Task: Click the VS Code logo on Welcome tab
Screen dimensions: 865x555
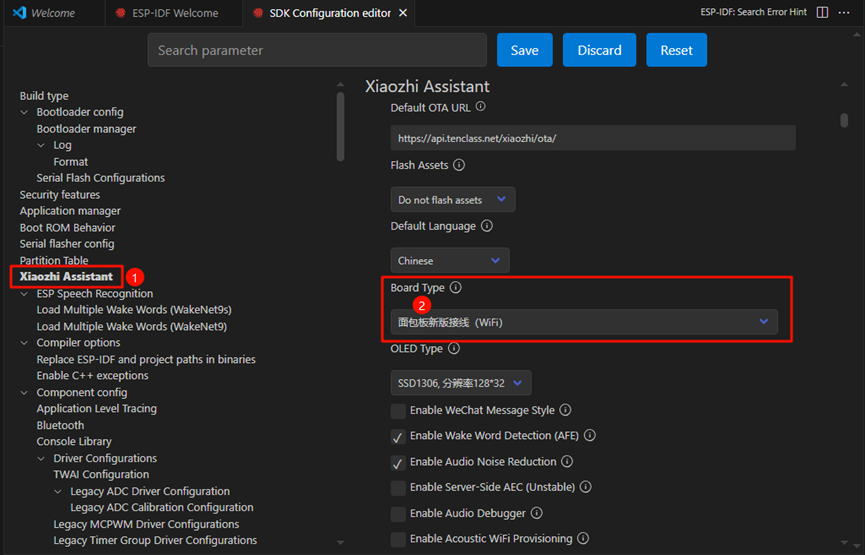Action: 19,13
